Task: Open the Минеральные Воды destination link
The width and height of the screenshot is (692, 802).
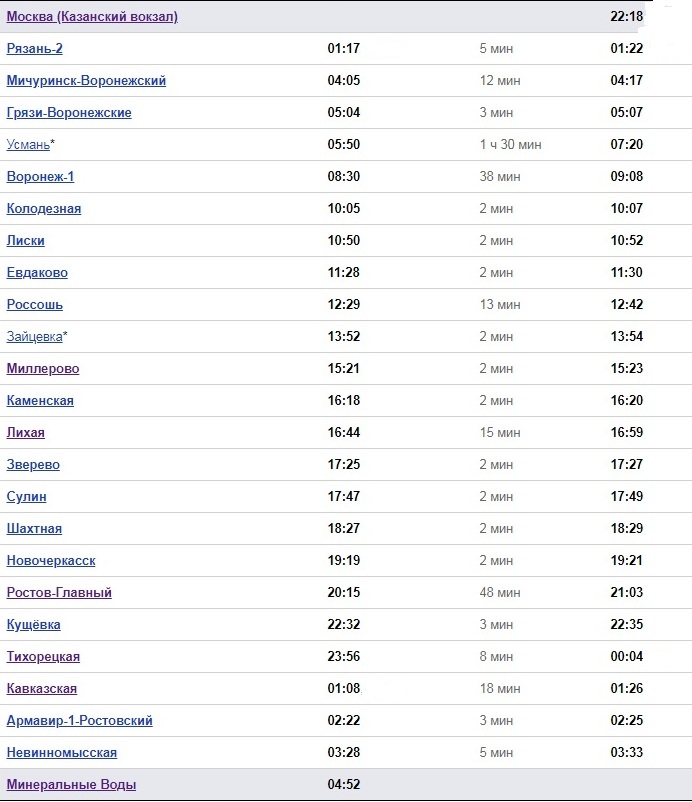Action: pyautogui.click(x=71, y=785)
